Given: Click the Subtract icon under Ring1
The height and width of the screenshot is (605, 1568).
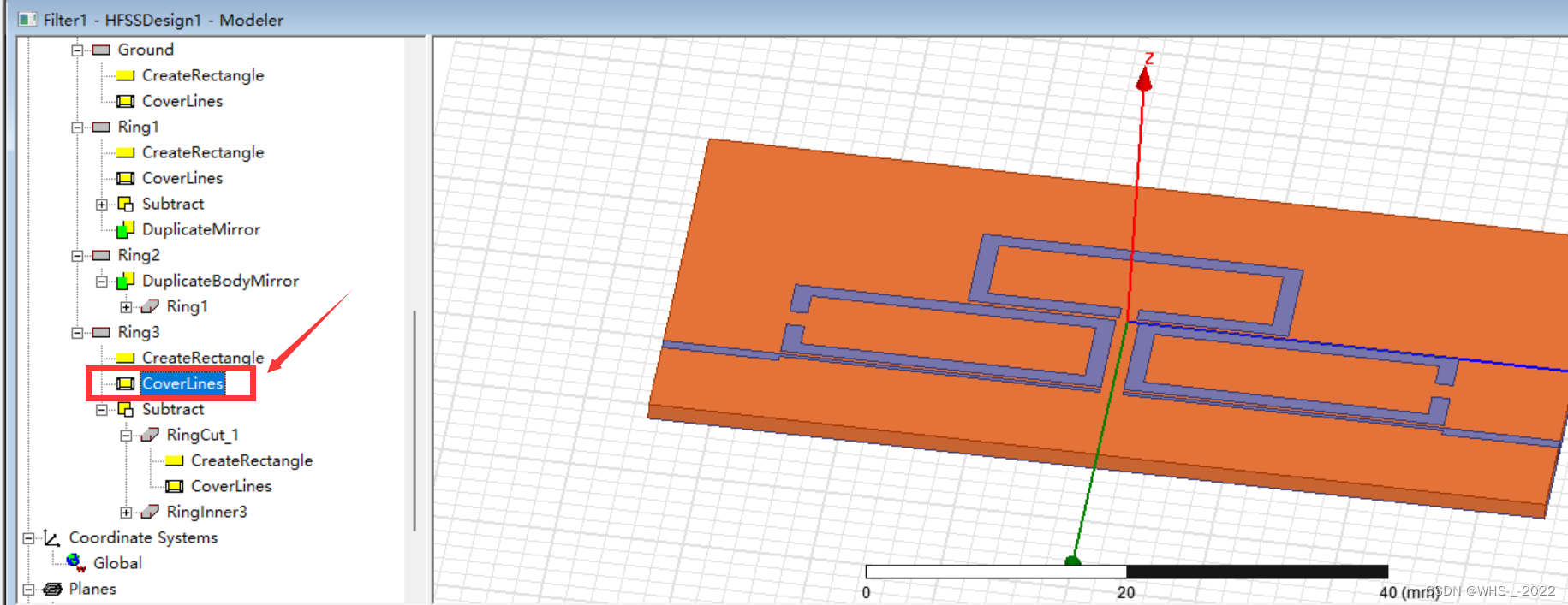Looking at the screenshot, I should click(126, 205).
